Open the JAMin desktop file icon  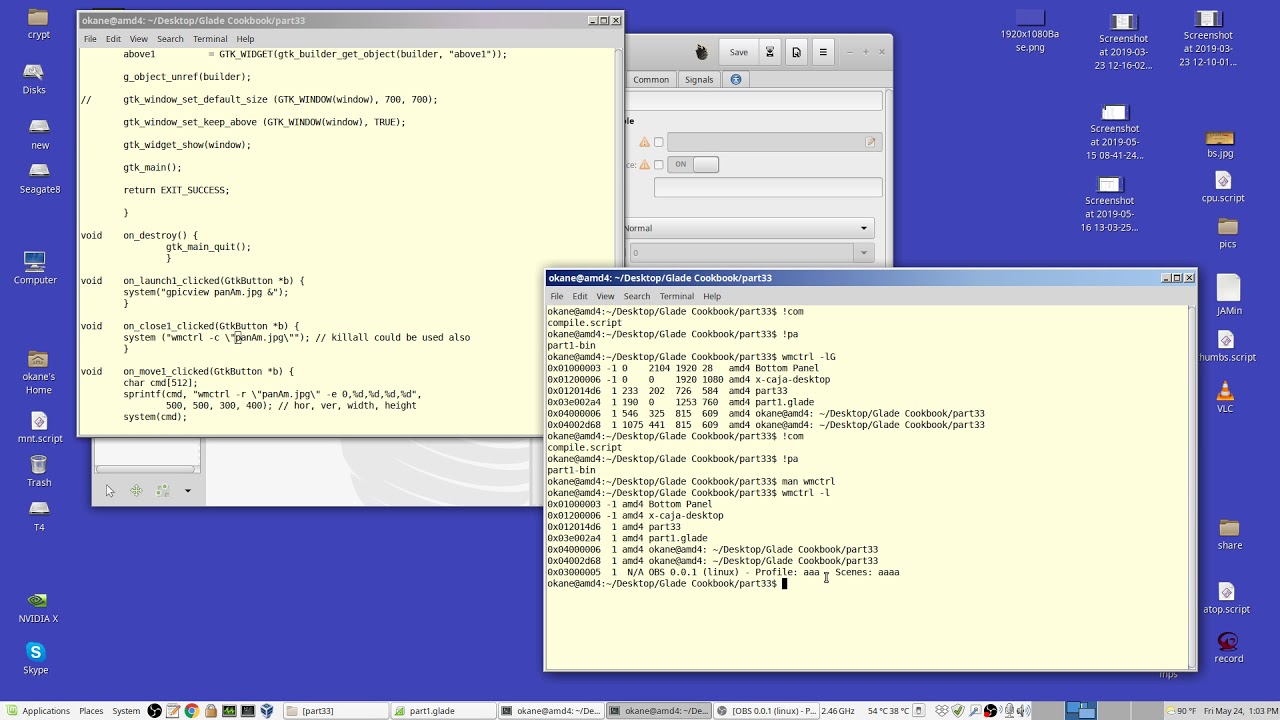(1229, 295)
